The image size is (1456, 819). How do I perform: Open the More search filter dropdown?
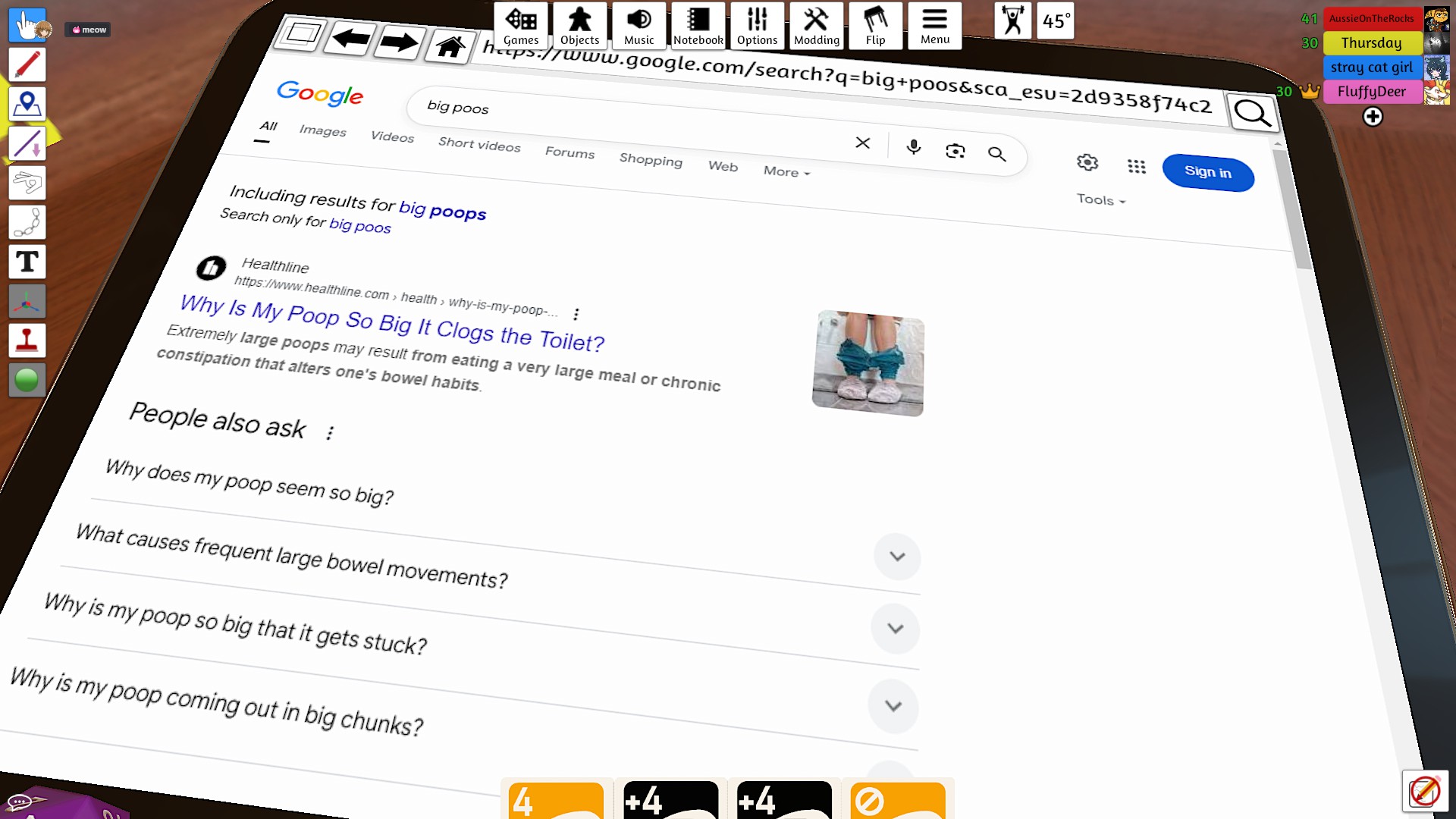click(786, 172)
